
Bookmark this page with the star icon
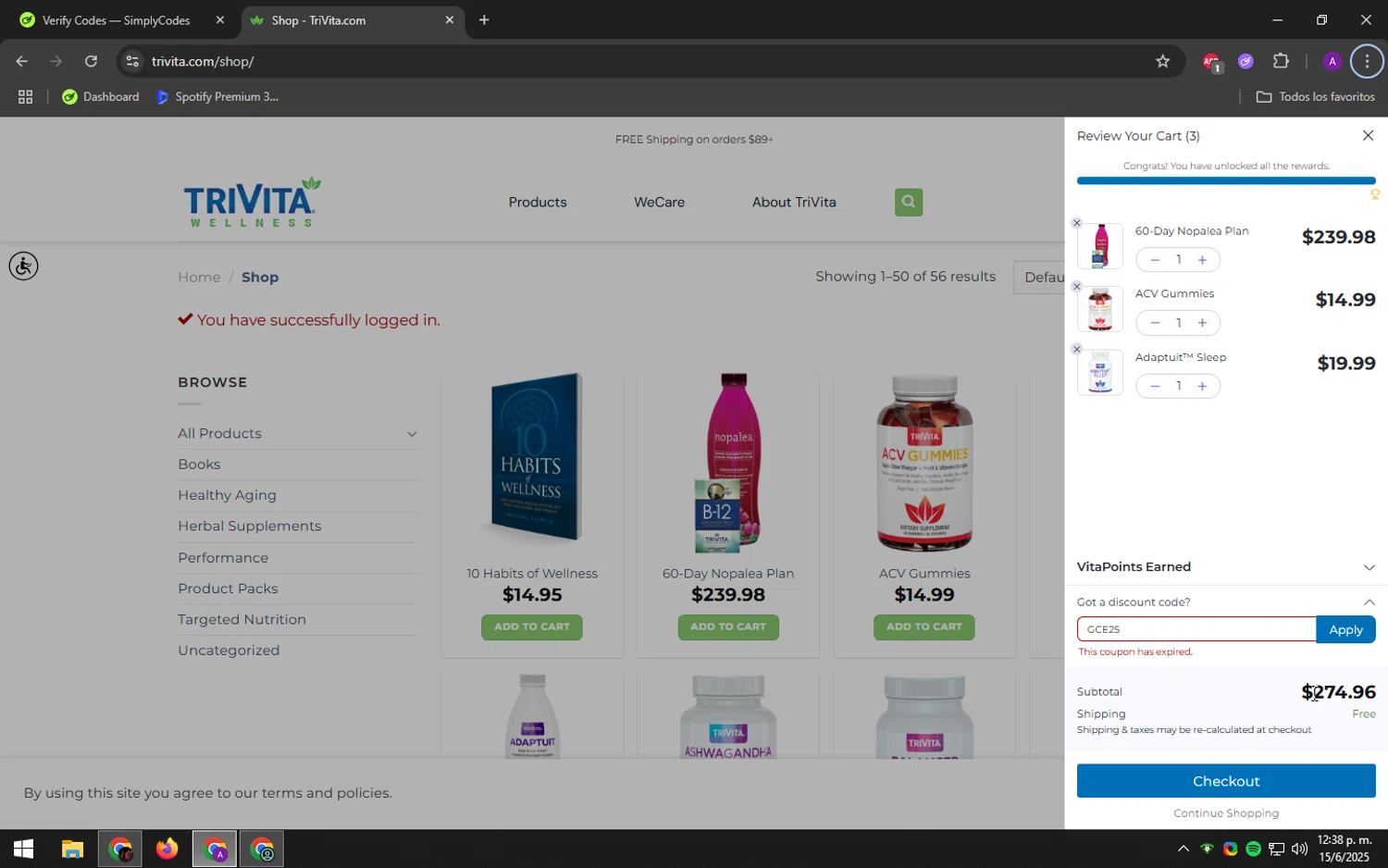click(1162, 61)
